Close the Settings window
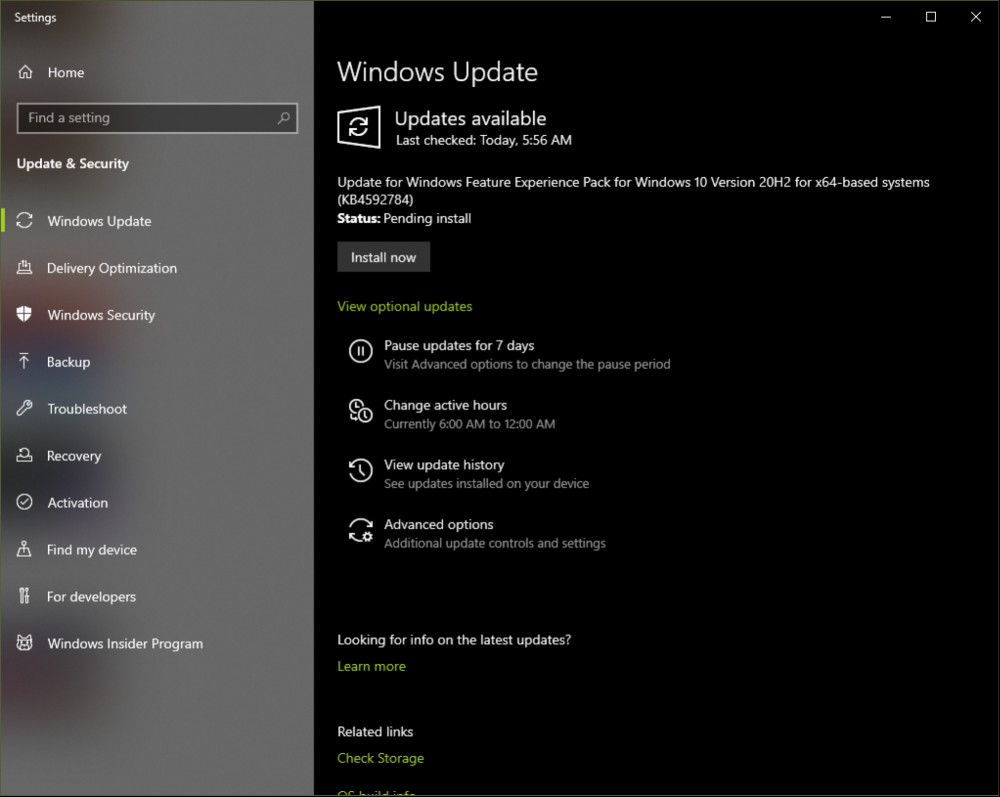Viewport: 1000px width, 797px height. pyautogui.click(x=976, y=17)
